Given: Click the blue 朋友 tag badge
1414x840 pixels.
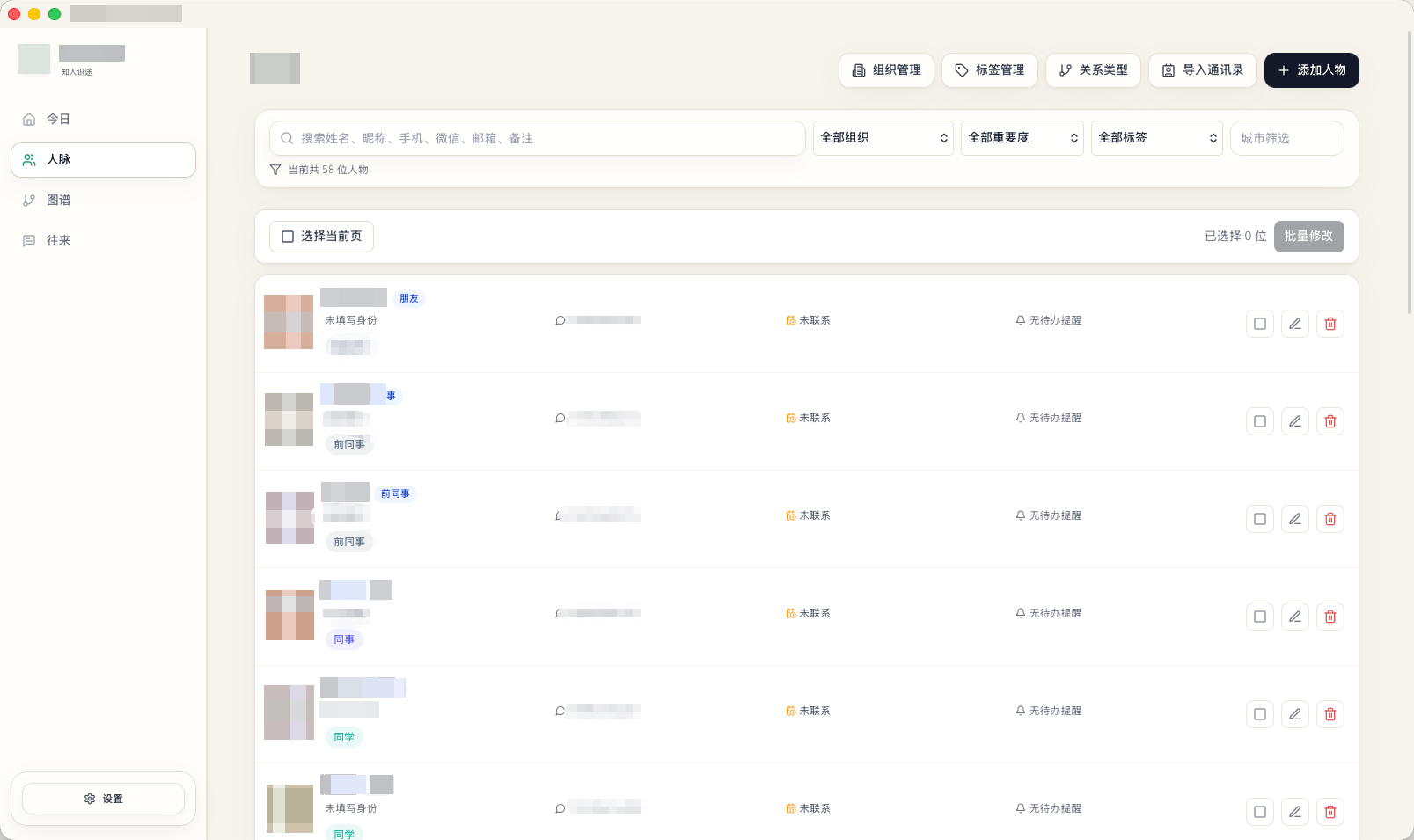Looking at the screenshot, I should (409, 298).
